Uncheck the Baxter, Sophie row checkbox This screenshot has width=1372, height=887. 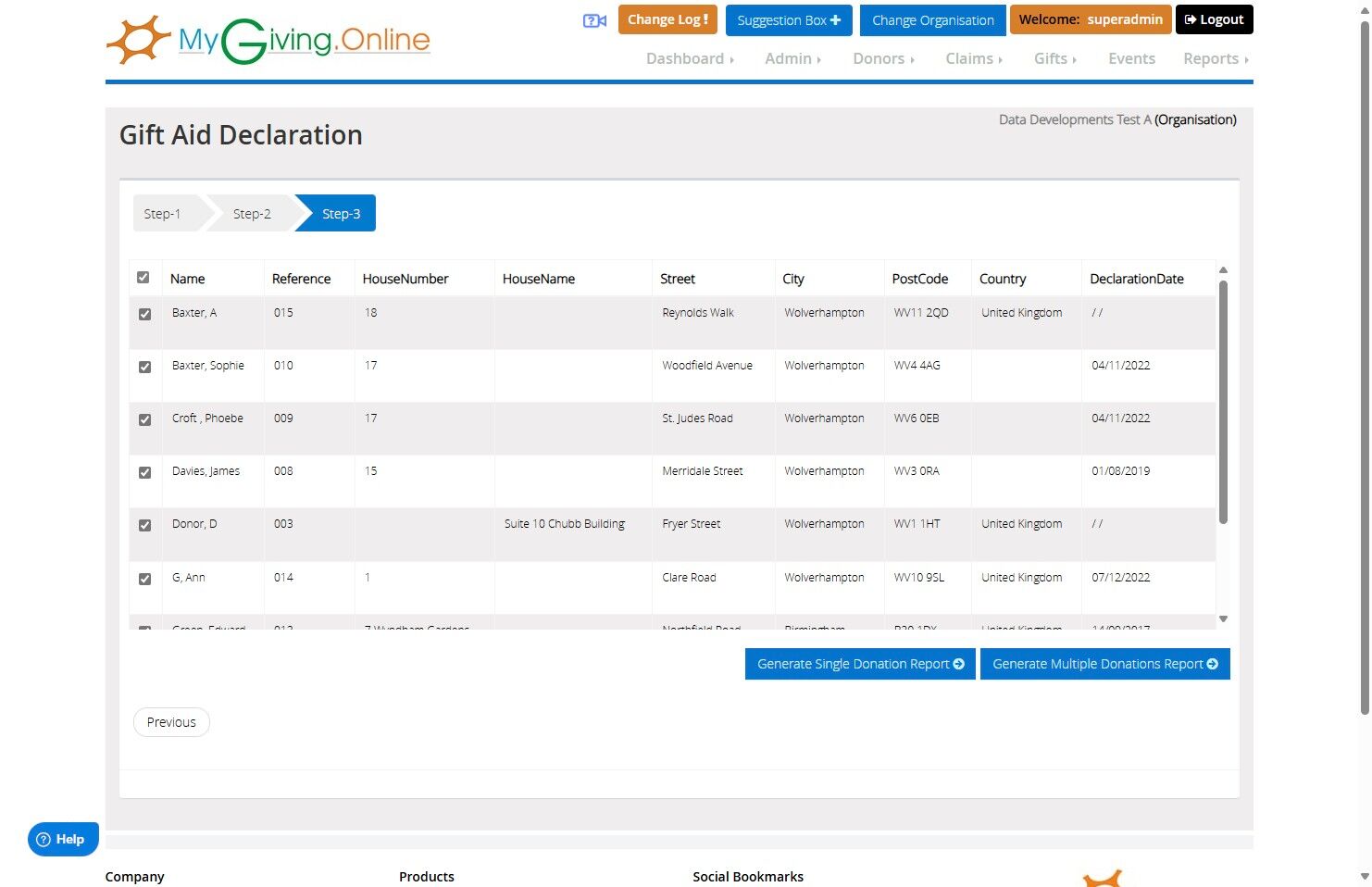click(x=144, y=367)
